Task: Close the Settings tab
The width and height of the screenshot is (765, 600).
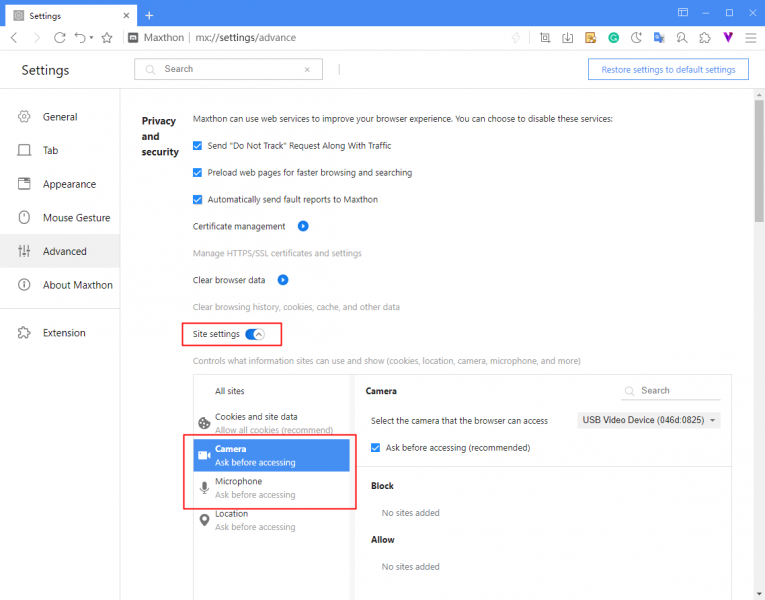Action: click(126, 16)
